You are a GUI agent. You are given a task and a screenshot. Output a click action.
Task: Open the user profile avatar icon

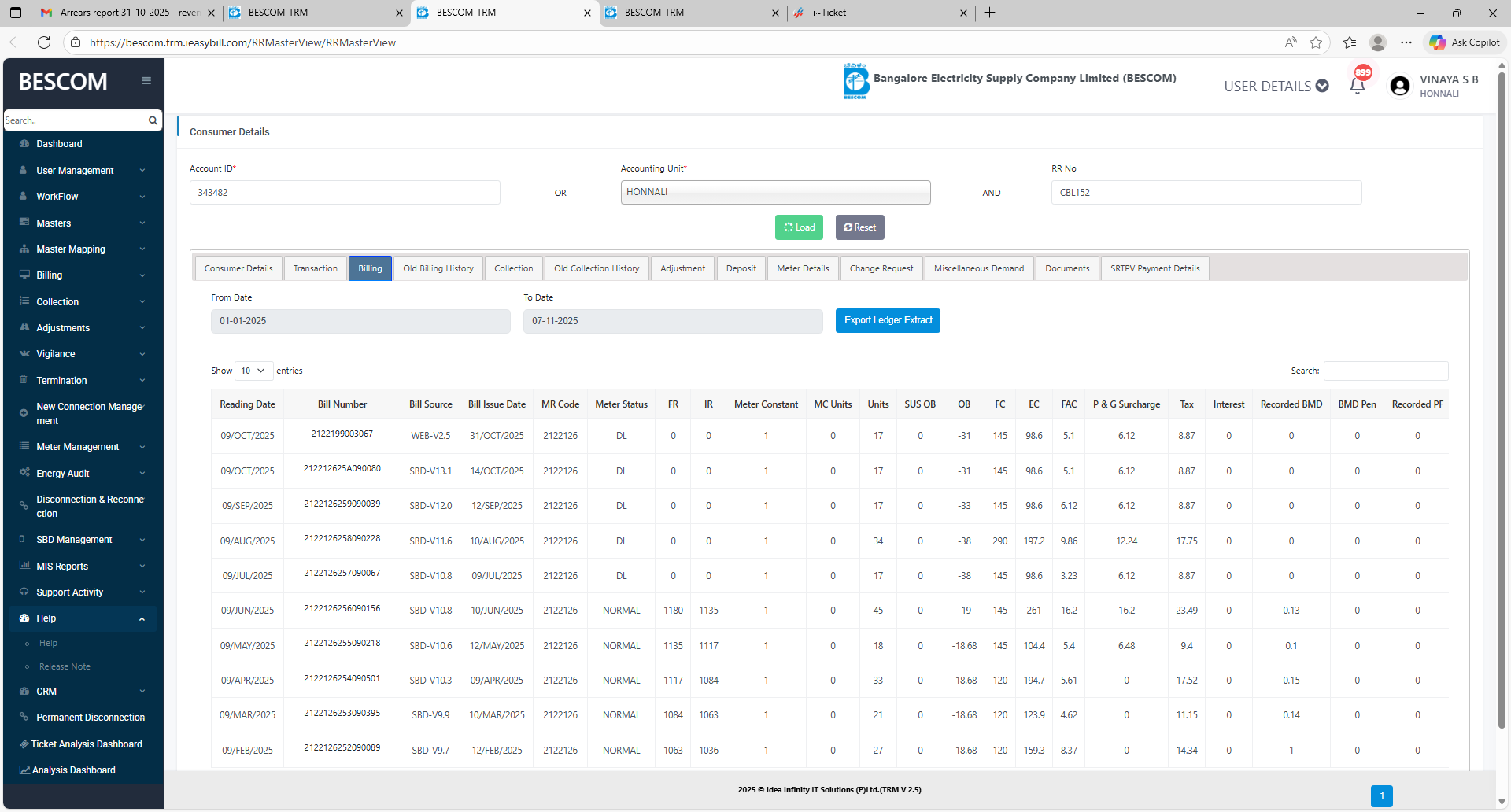[1399, 86]
